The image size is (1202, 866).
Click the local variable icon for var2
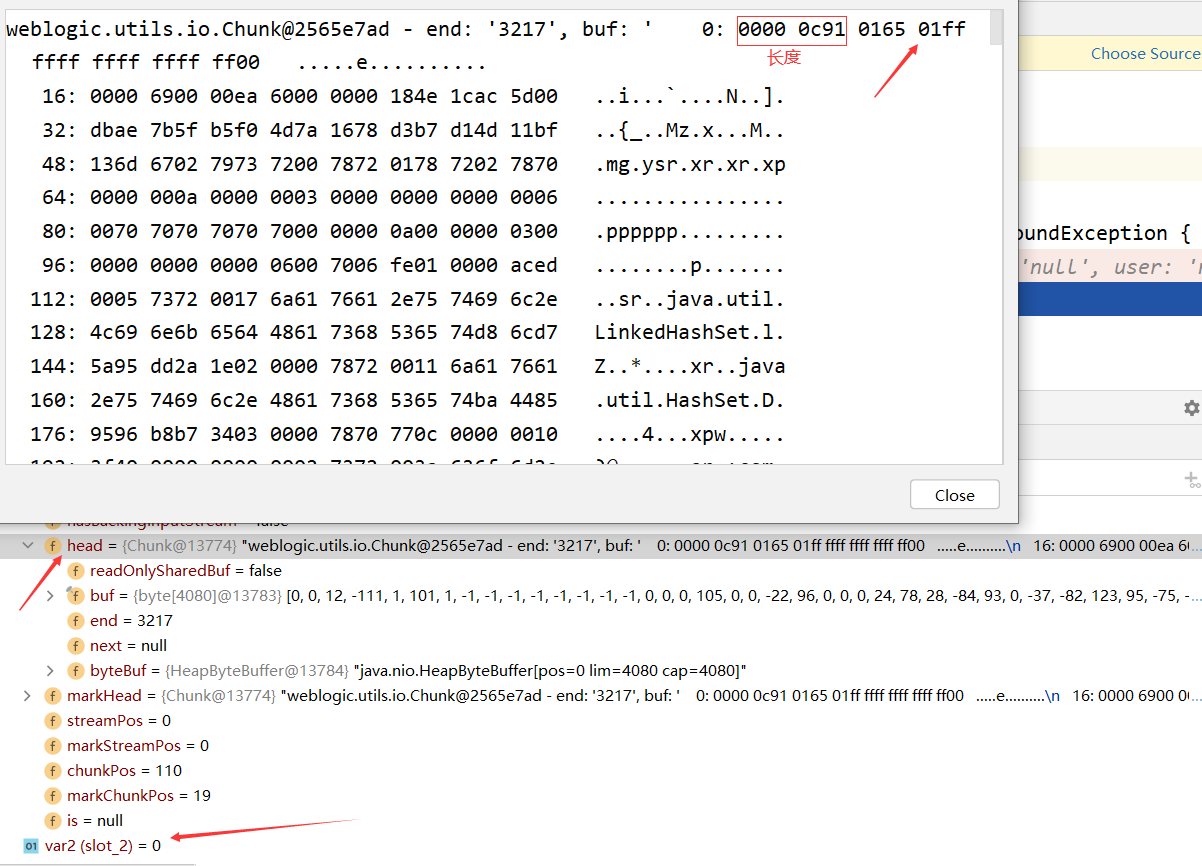tap(29, 846)
